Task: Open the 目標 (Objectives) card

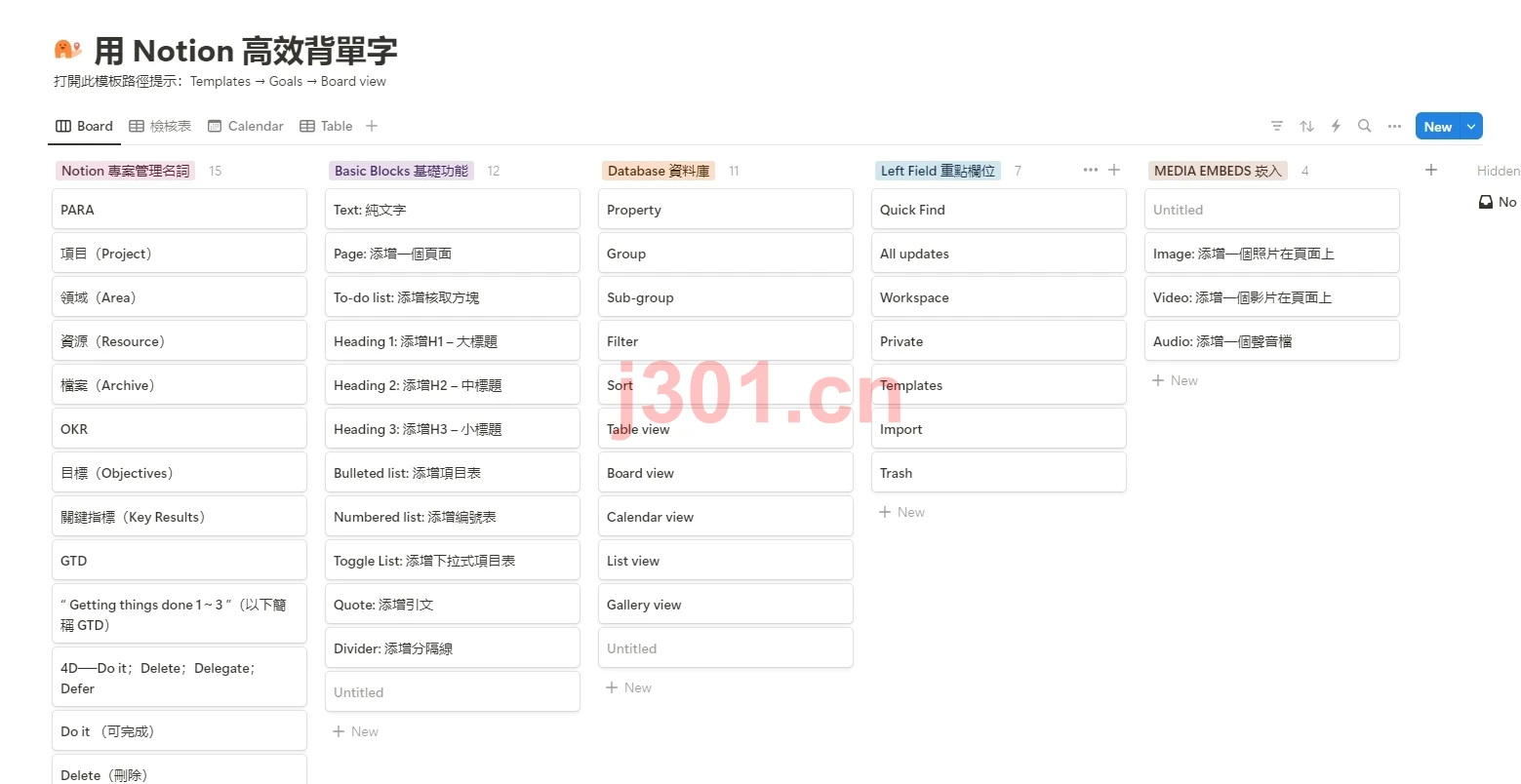Action: [x=180, y=473]
